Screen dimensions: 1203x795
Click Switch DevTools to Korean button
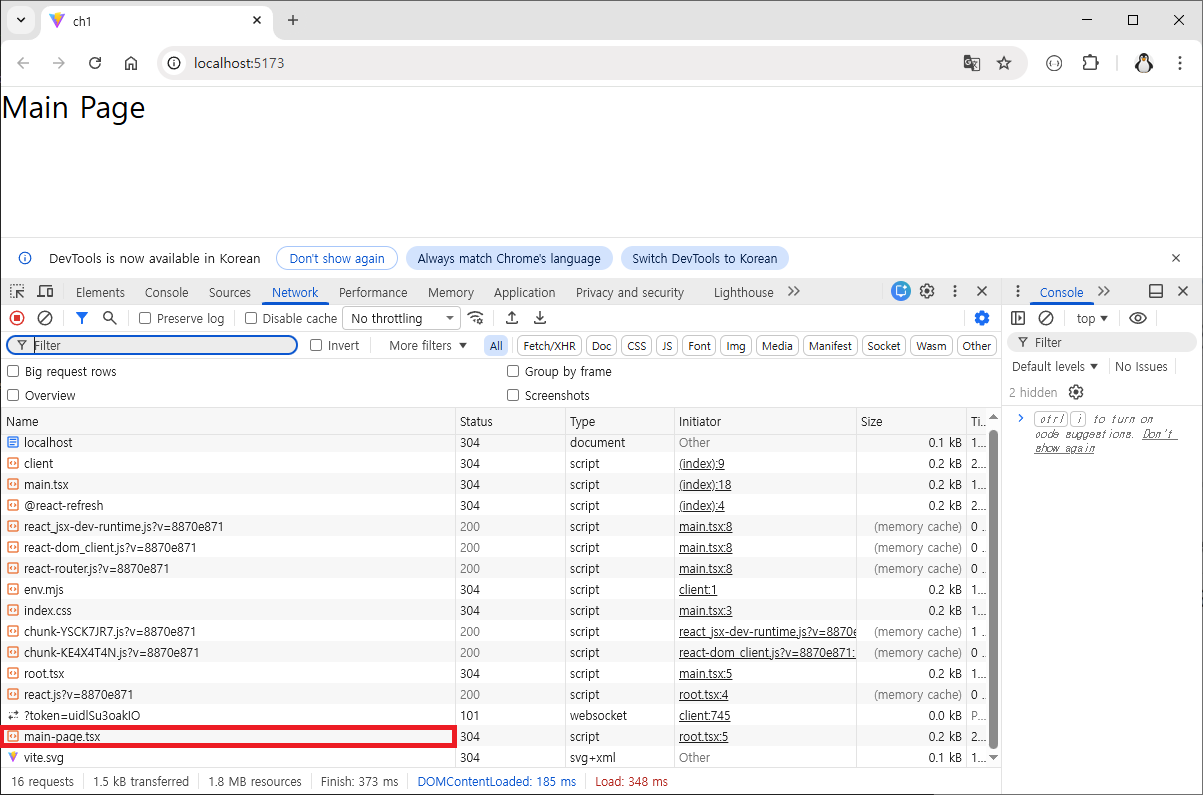coord(705,258)
